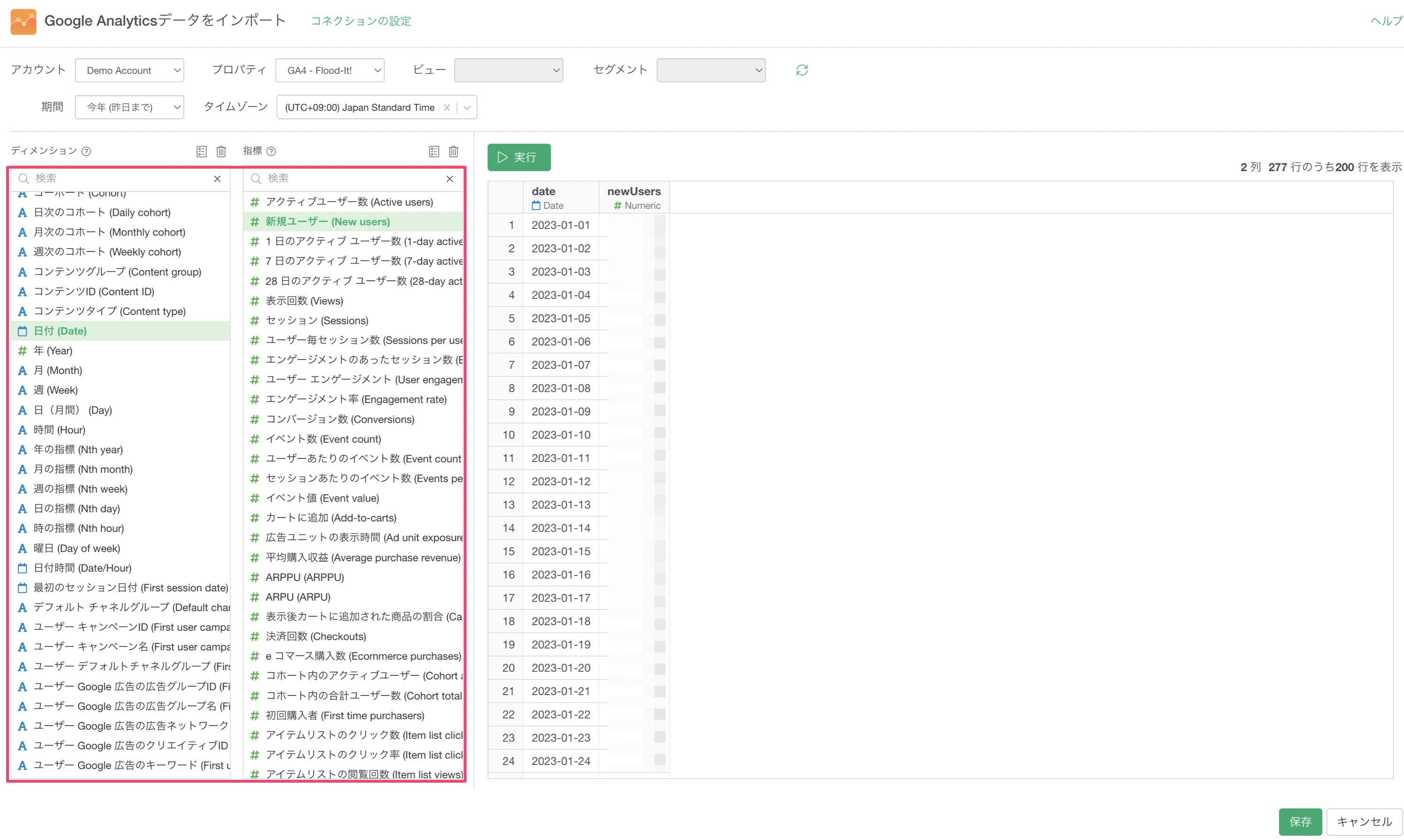The image size is (1404, 840).
Task: Select 年 (Year) dimension
Action: (x=120, y=351)
